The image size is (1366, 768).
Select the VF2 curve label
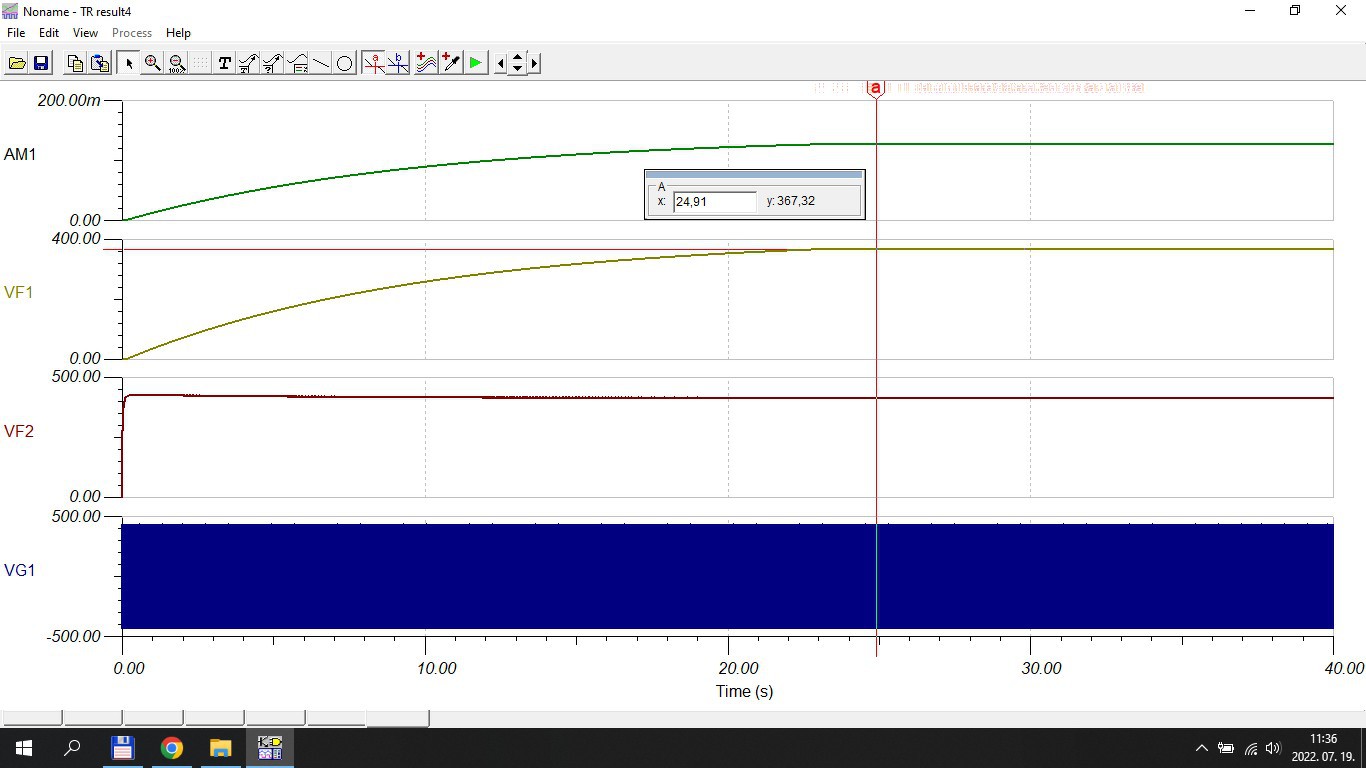(x=19, y=432)
